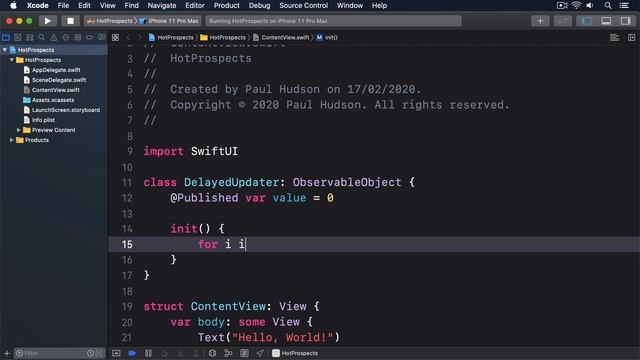Screen dimensions: 640x360
Task: Pause program execution in debug bar
Action: click(x=148, y=353)
